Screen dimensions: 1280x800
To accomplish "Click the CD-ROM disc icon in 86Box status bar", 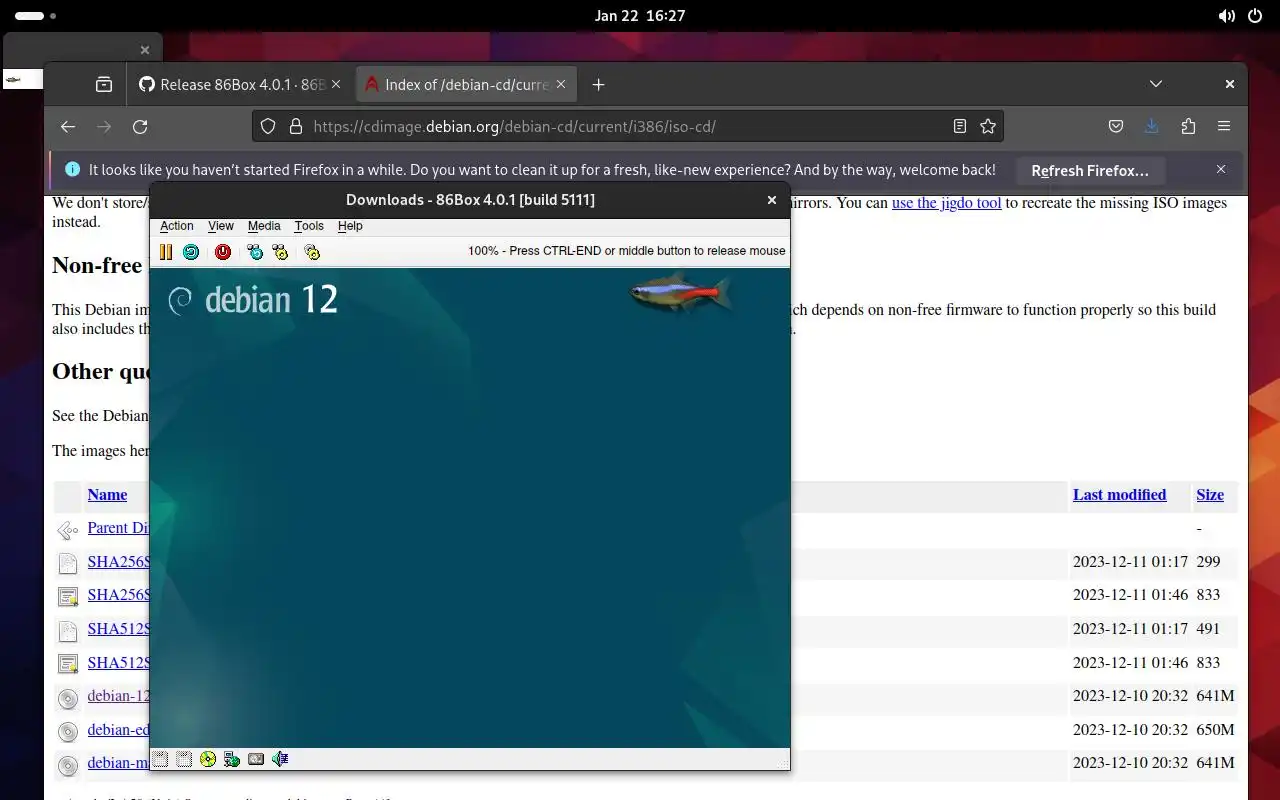I will pyautogui.click(x=208, y=759).
